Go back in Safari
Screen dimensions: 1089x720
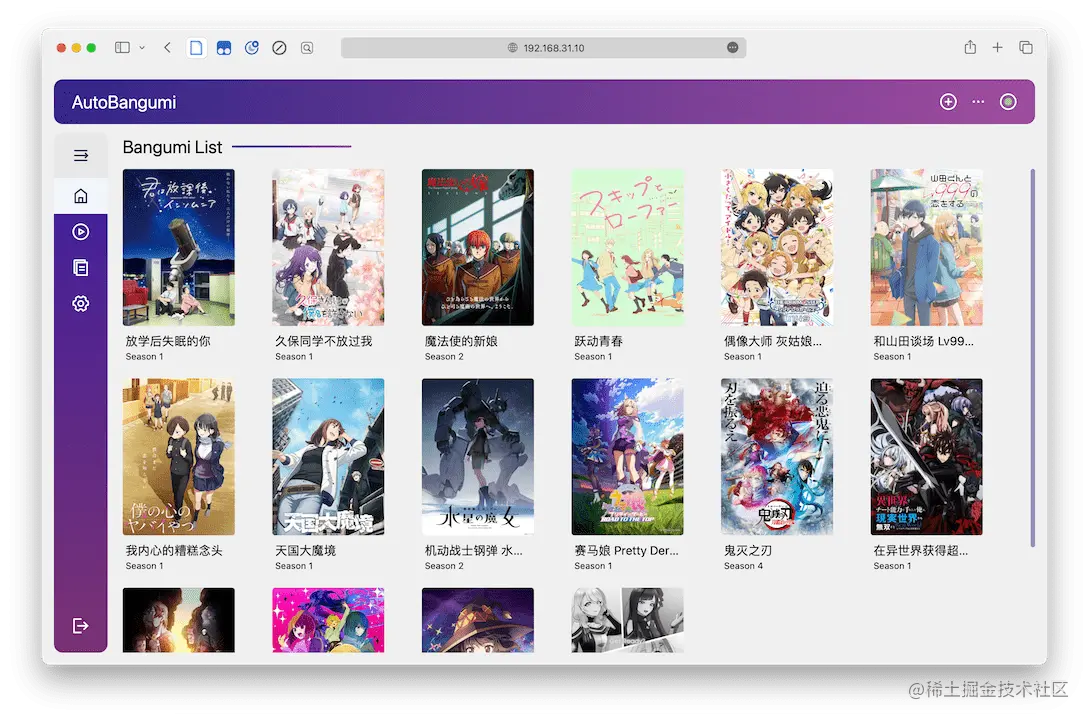(167, 48)
